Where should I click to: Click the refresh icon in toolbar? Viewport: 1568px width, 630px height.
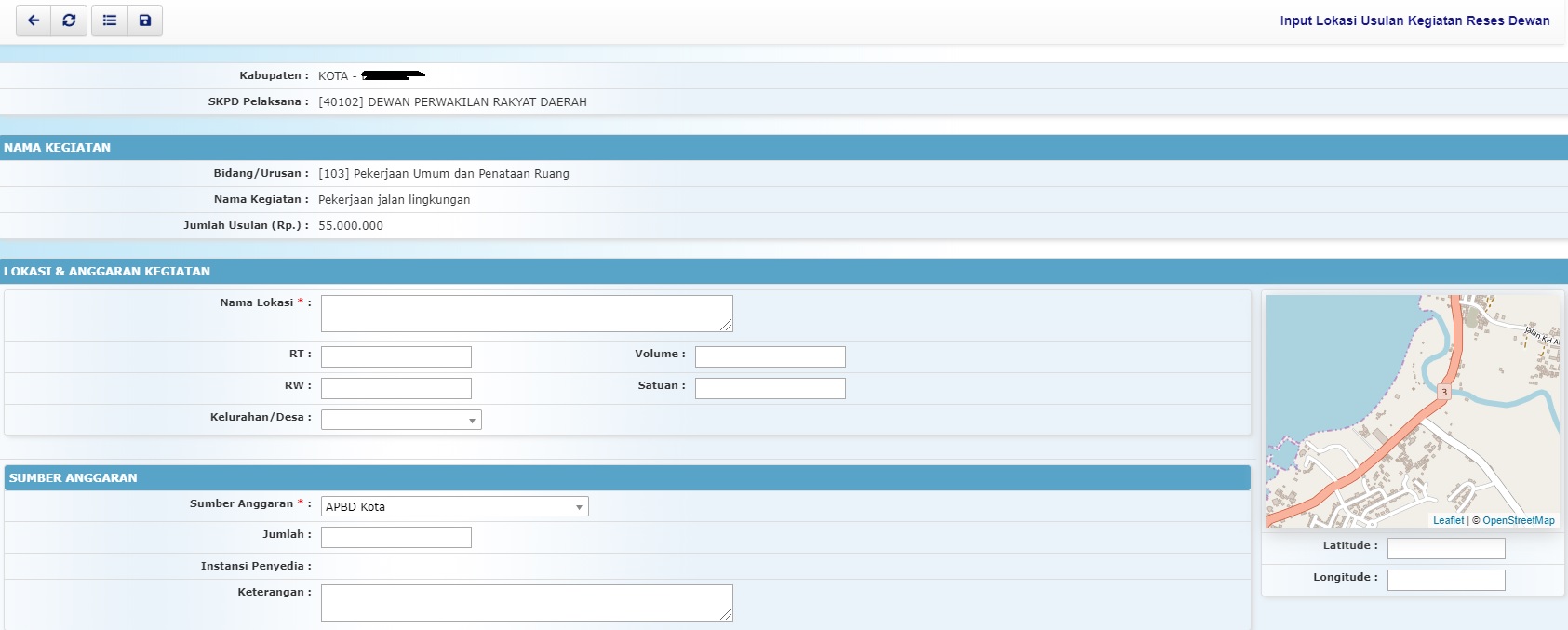69,20
